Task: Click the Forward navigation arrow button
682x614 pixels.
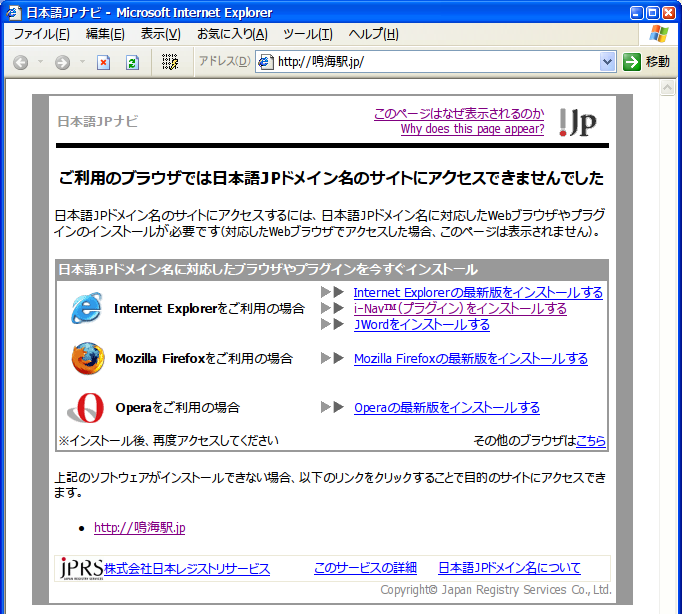Action: [62, 63]
